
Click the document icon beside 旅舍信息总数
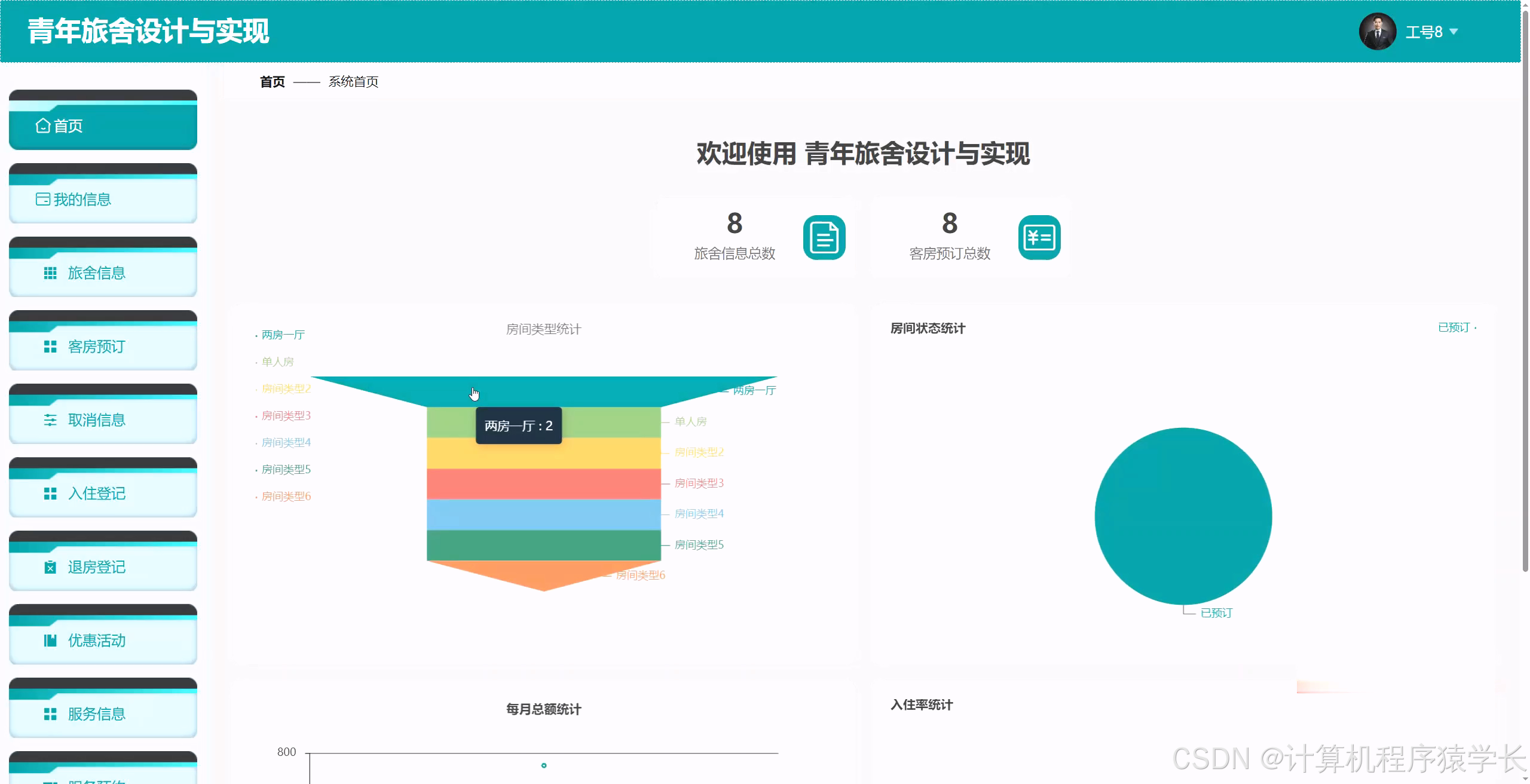click(x=825, y=237)
